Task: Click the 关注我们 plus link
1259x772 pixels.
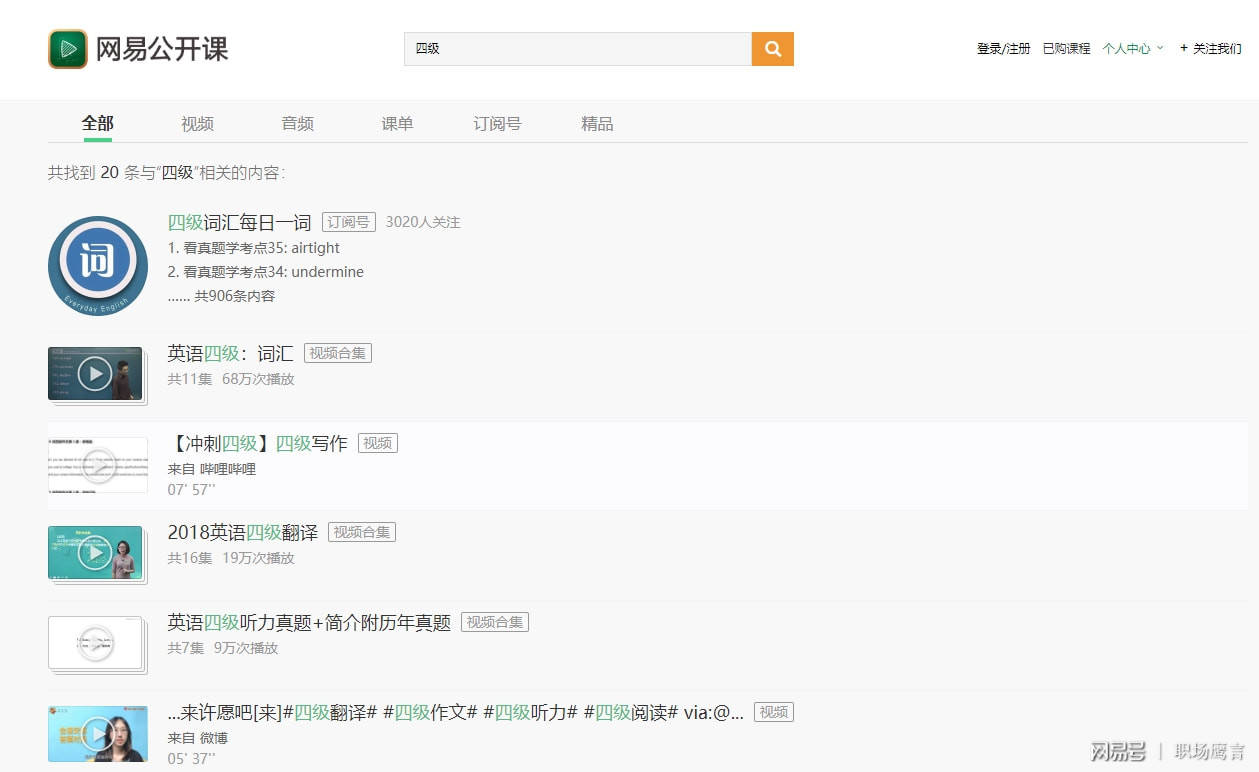Action: (1211, 48)
